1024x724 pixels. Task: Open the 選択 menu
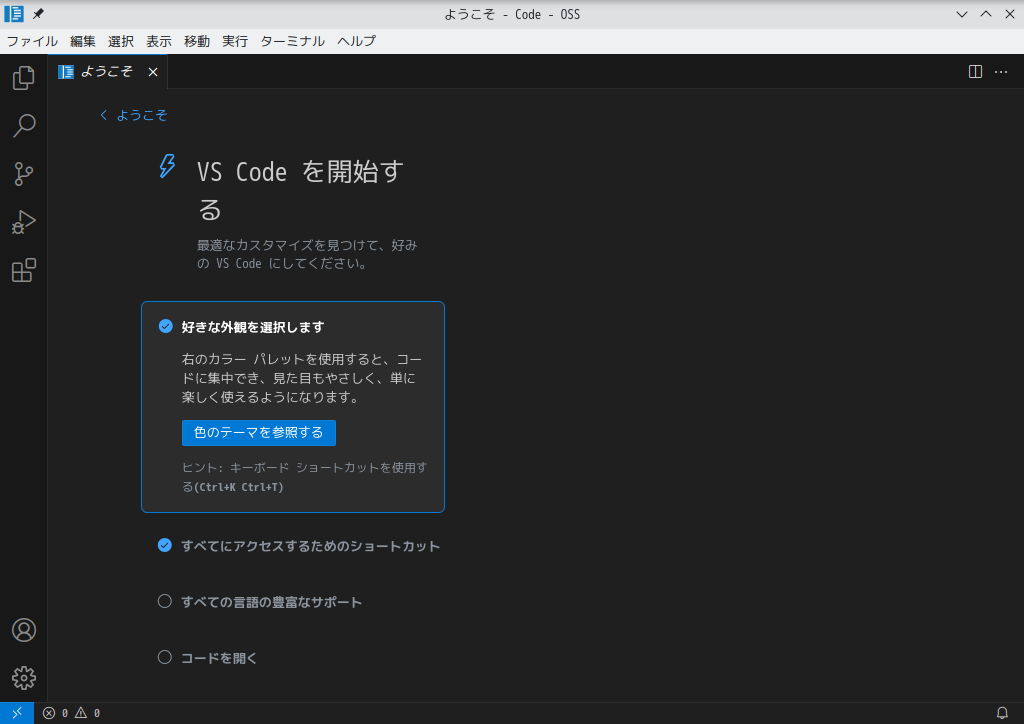pyautogui.click(x=121, y=41)
